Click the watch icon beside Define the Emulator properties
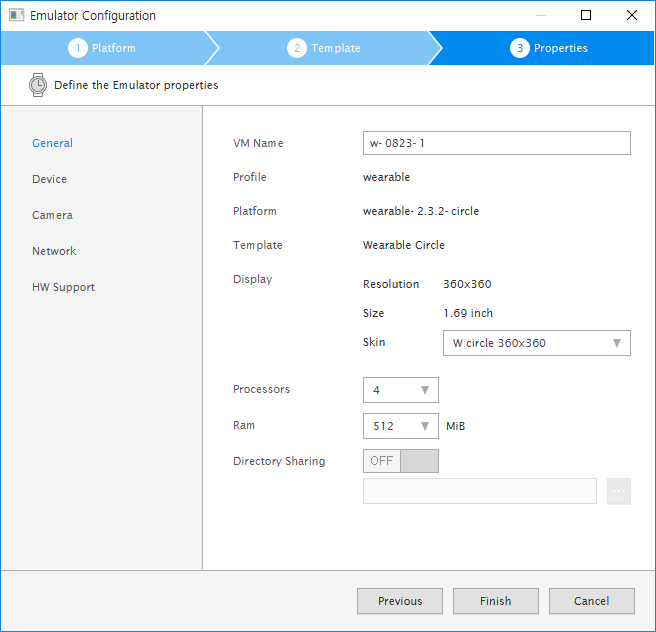The height and width of the screenshot is (632, 656). (38, 85)
